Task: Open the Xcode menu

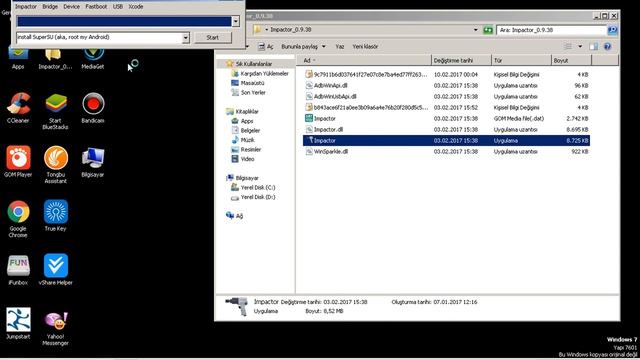Action: 136,7
